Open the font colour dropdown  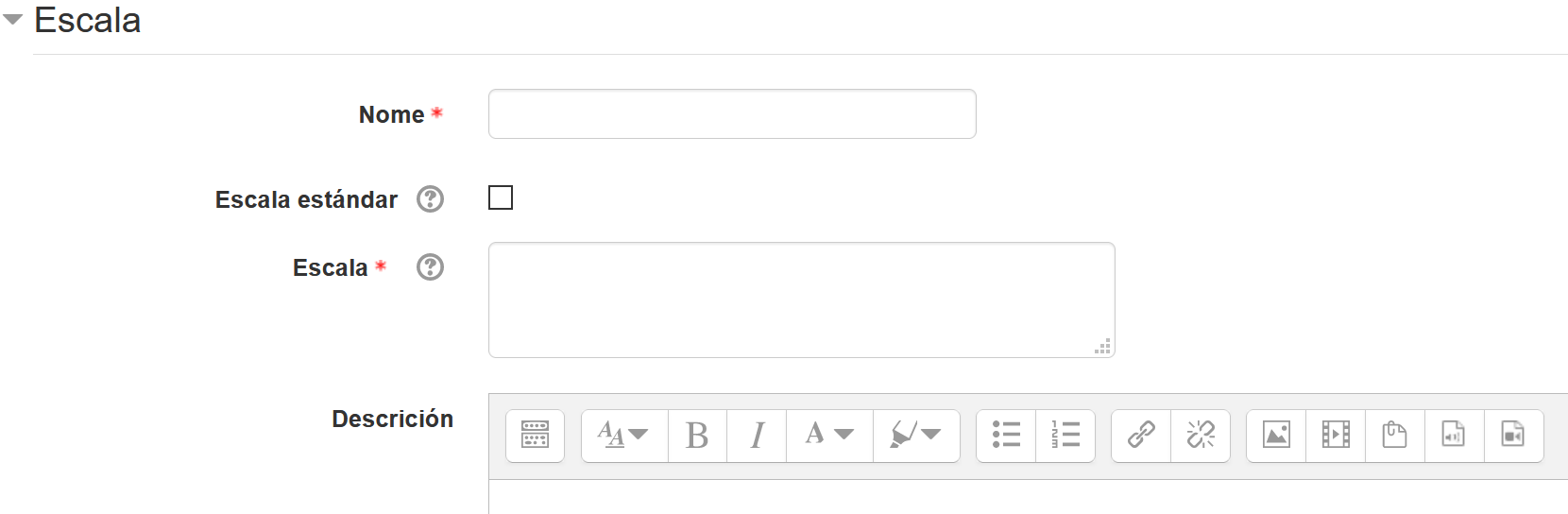829,435
